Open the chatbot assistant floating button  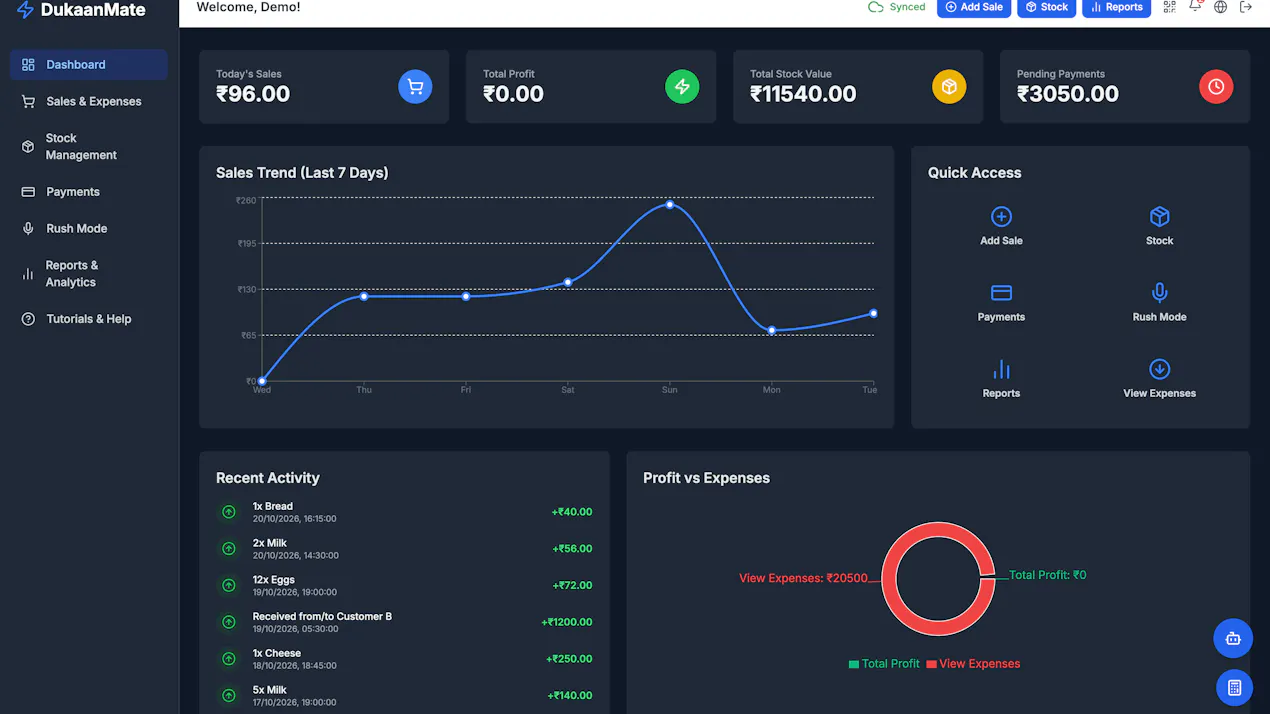[x=1233, y=638]
